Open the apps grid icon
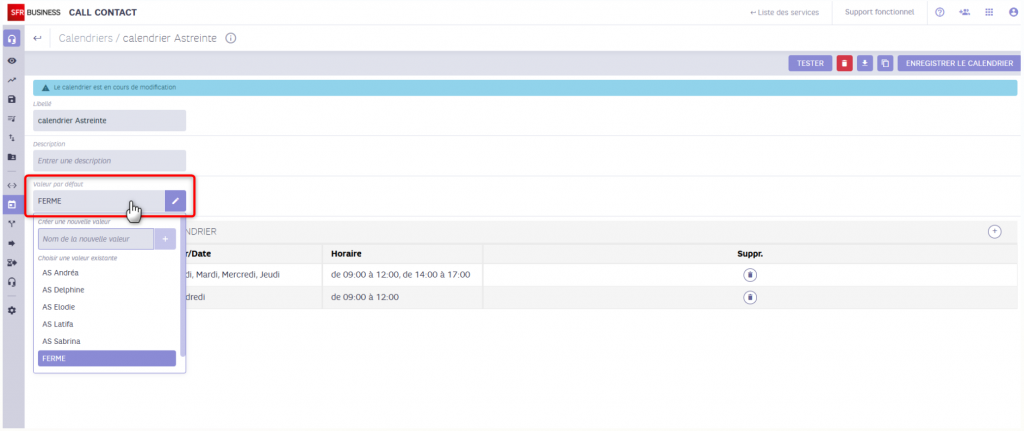Image resolution: width=1024 pixels, height=431 pixels. (989, 12)
